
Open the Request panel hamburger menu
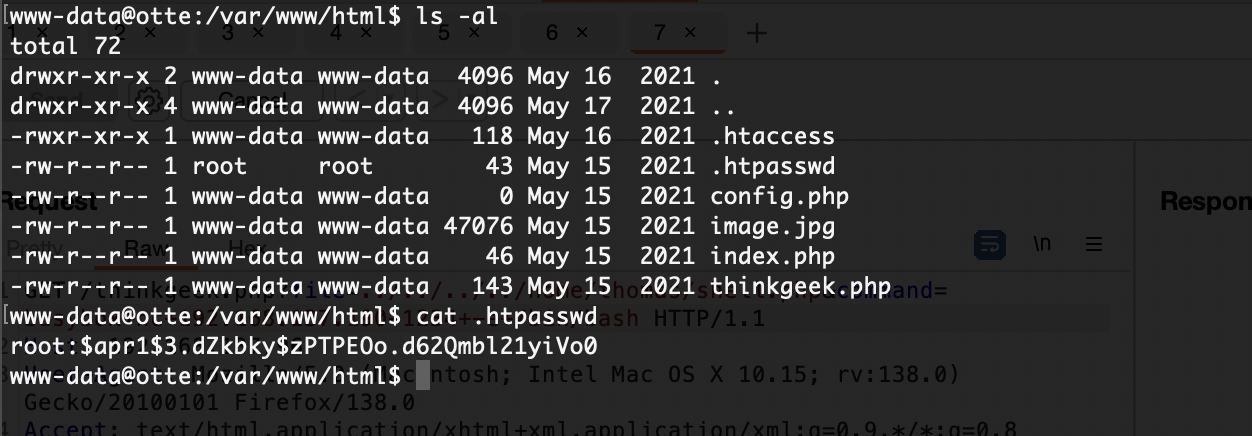pyautogui.click(x=1094, y=244)
